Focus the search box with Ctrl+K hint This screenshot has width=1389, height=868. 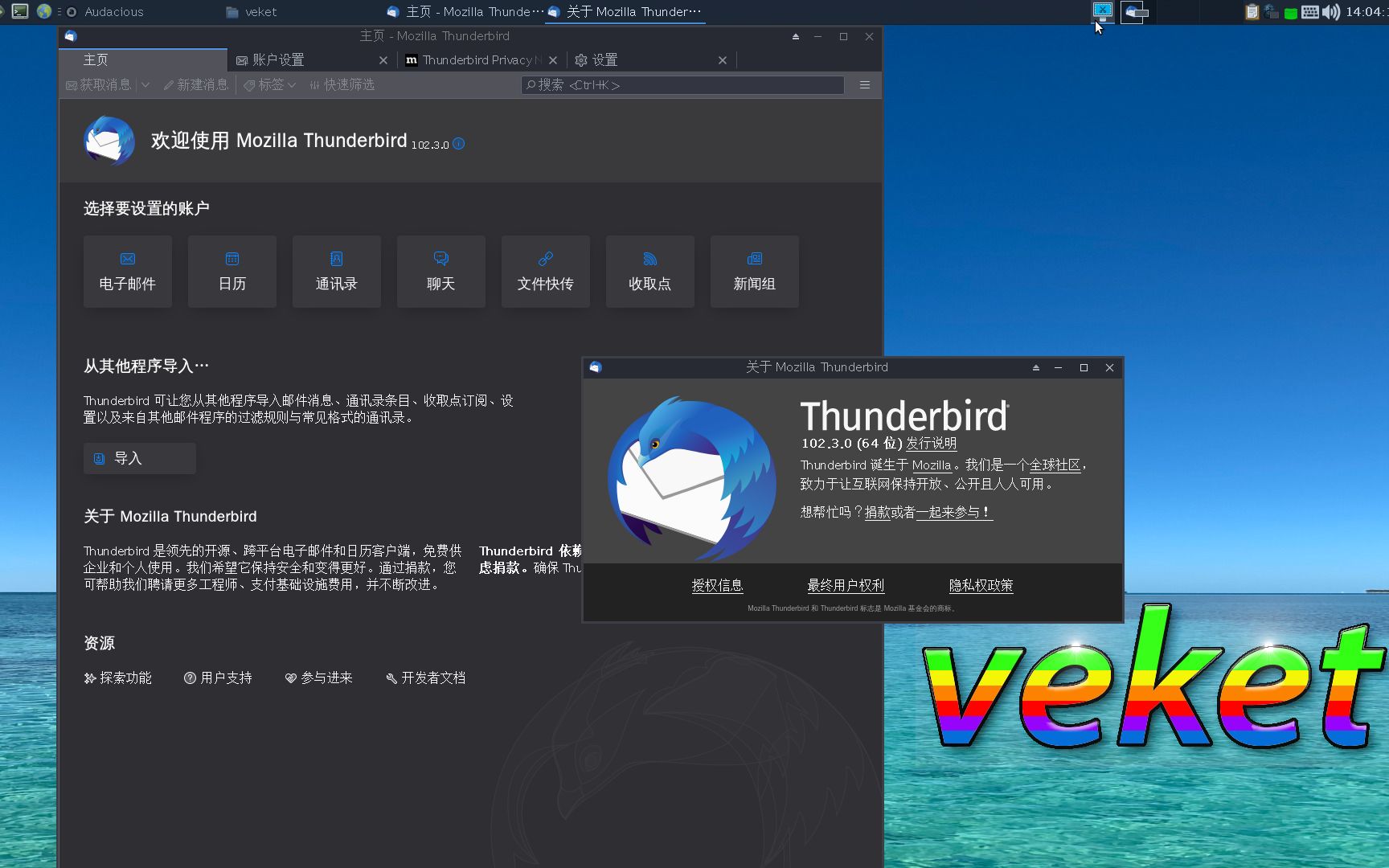coord(683,85)
